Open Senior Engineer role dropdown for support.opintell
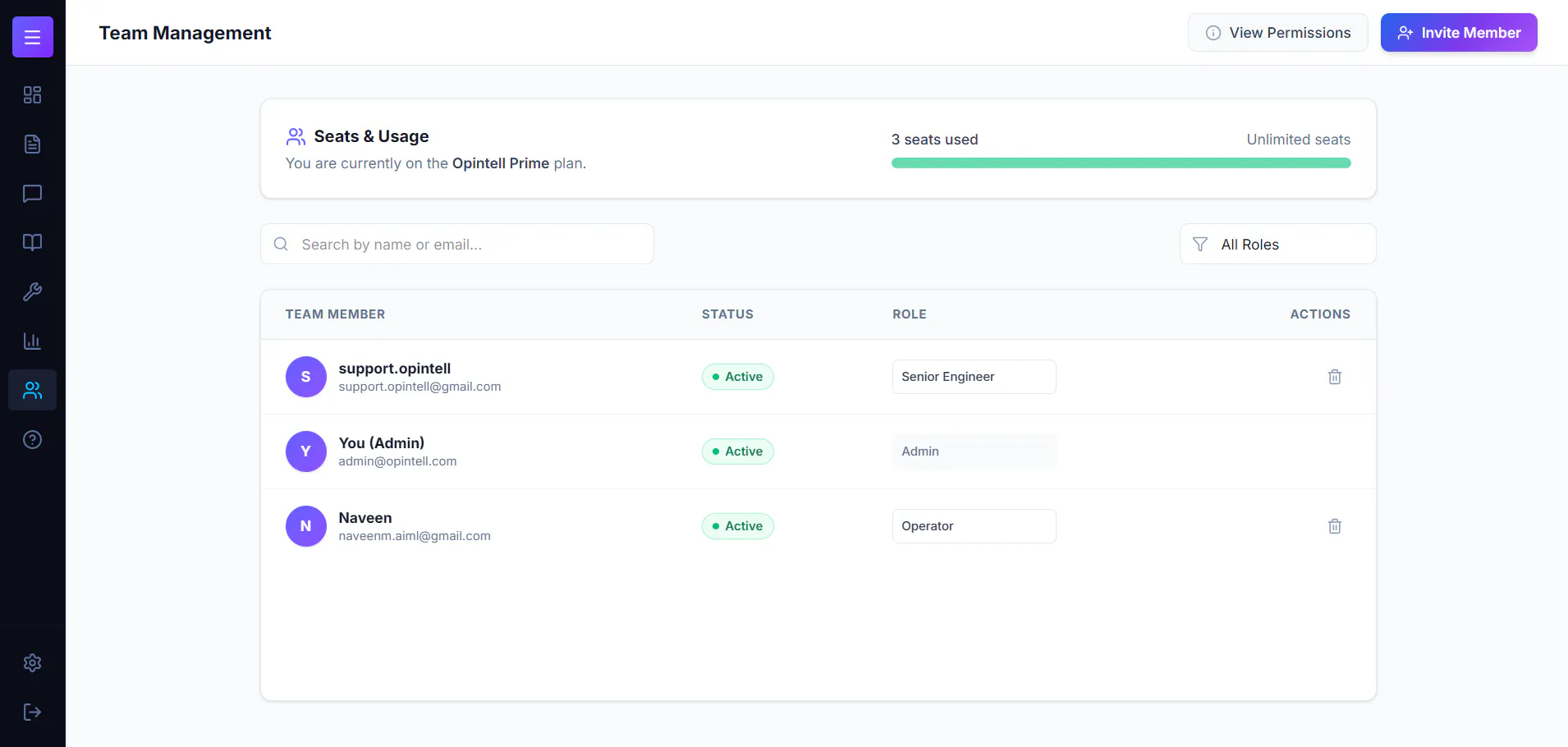 (x=974, y=377)
